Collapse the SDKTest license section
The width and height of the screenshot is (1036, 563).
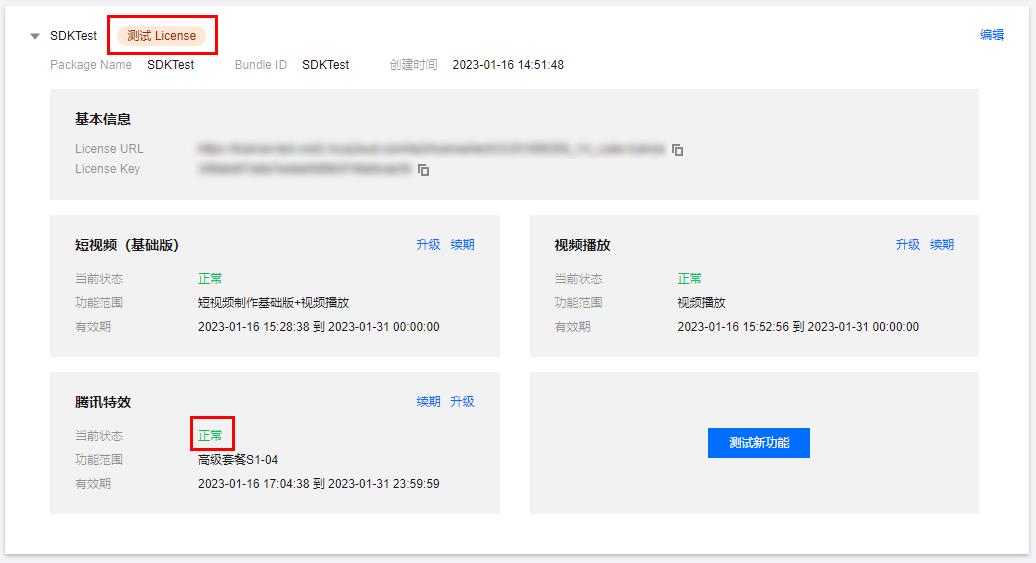(x=35, y=36)
